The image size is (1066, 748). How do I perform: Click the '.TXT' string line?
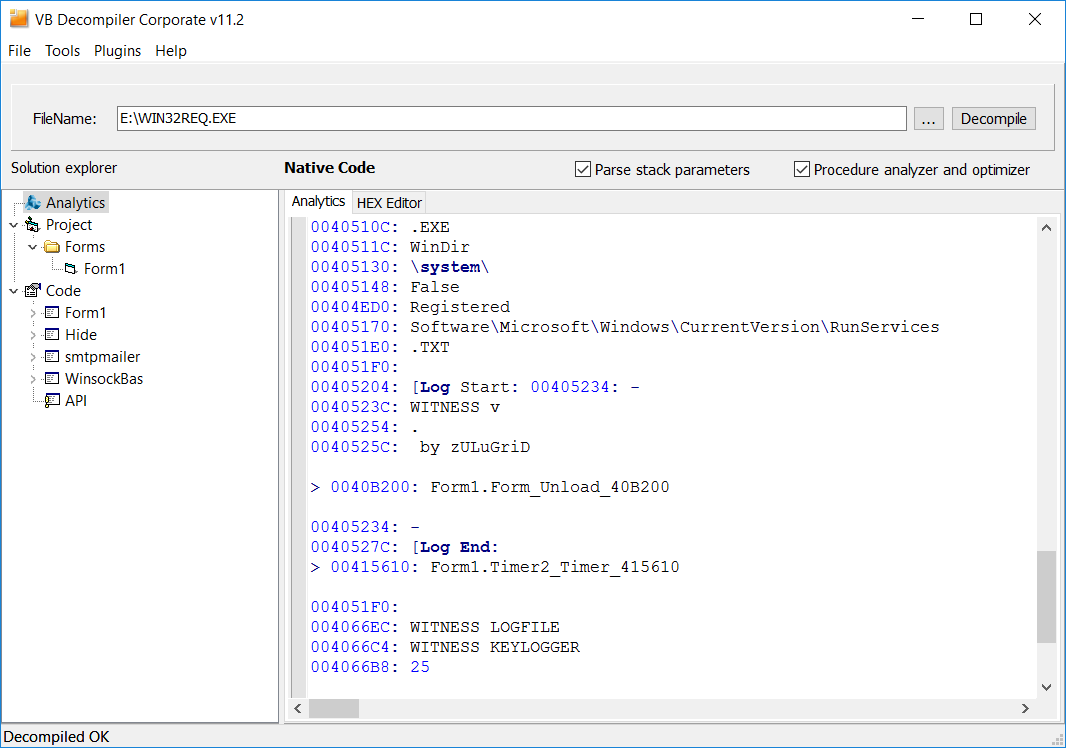click(430, 347)
